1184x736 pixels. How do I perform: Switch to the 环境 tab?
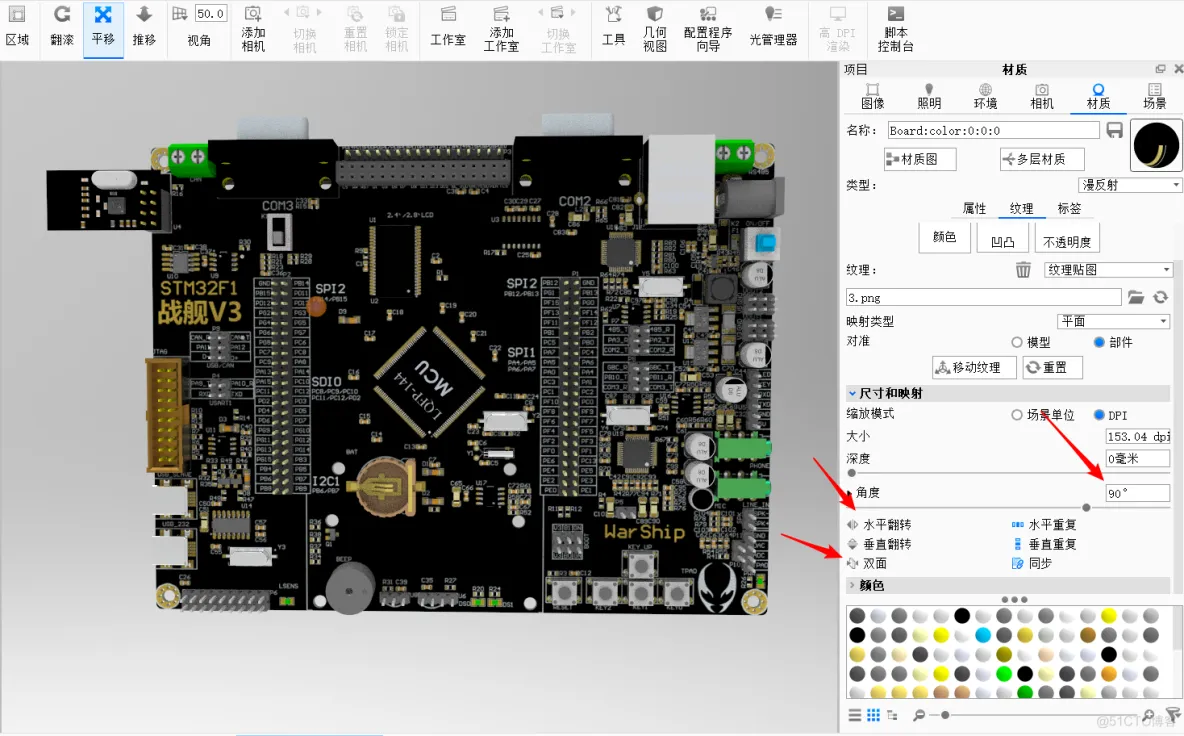tap(985, 97)
